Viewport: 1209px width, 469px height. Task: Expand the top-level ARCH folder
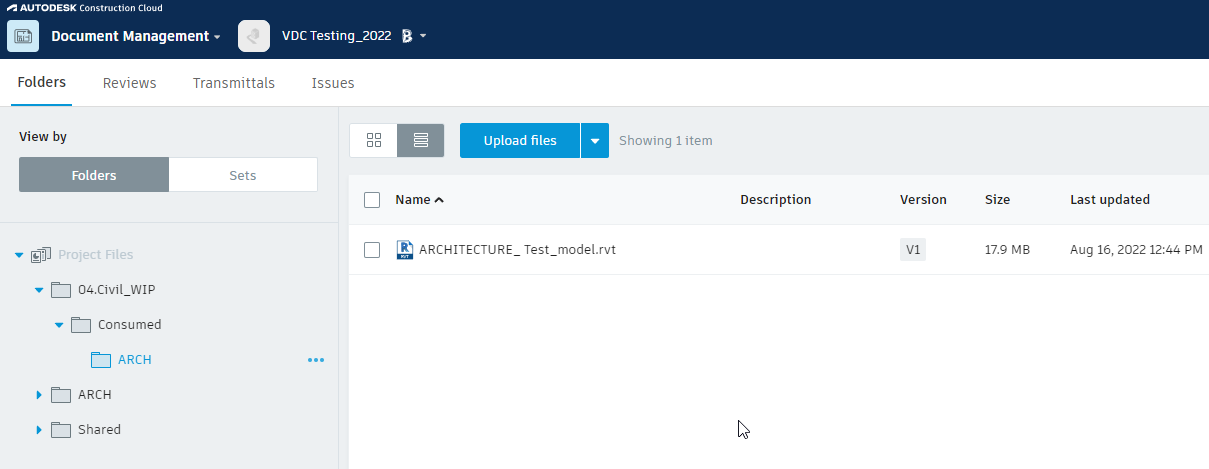click(x=39, y=395)
